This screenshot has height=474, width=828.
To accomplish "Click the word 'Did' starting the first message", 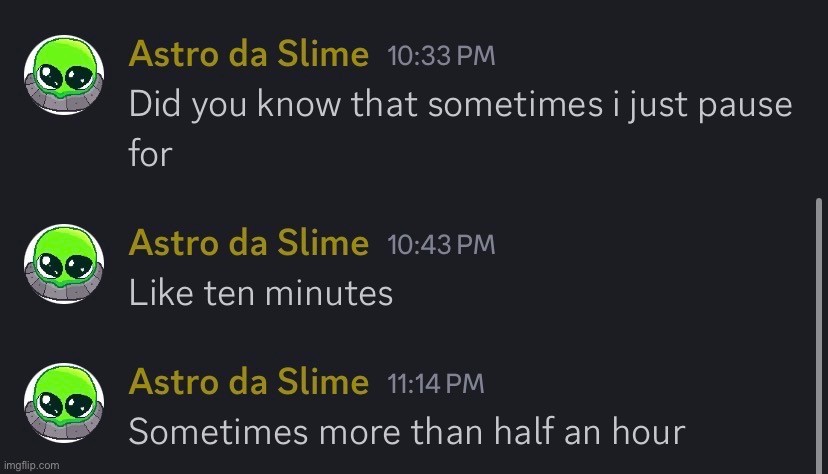I will coord(154,105).
